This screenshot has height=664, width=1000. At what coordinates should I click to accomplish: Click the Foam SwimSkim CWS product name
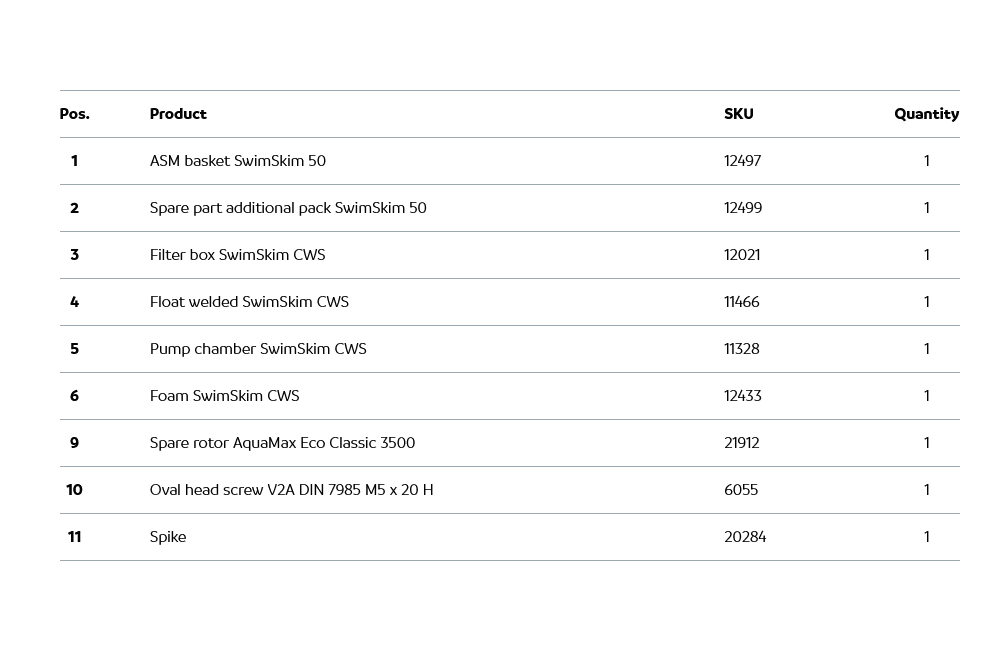click(x=224, y=396)
